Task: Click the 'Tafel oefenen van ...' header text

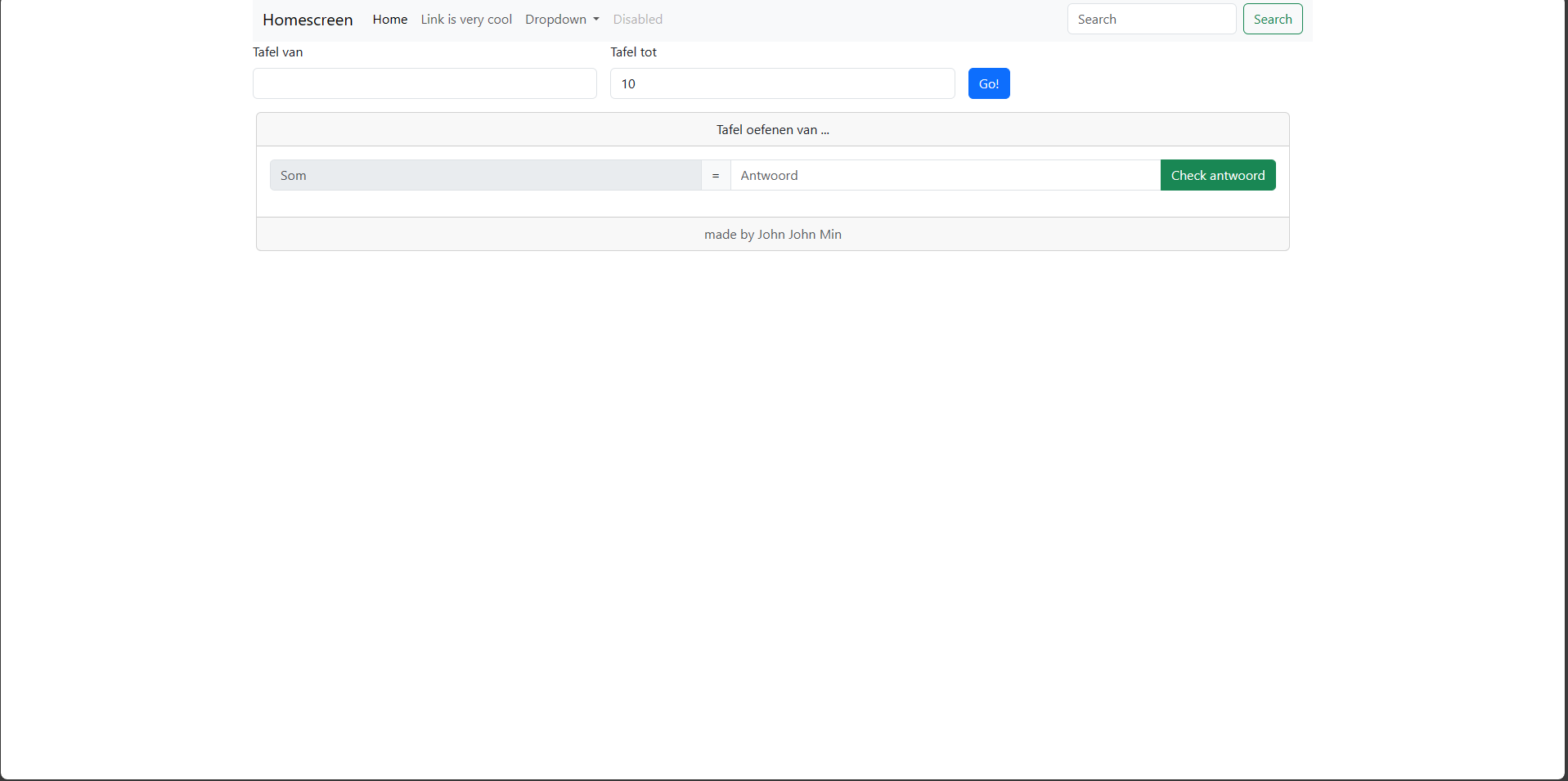Action: point(773,130)
